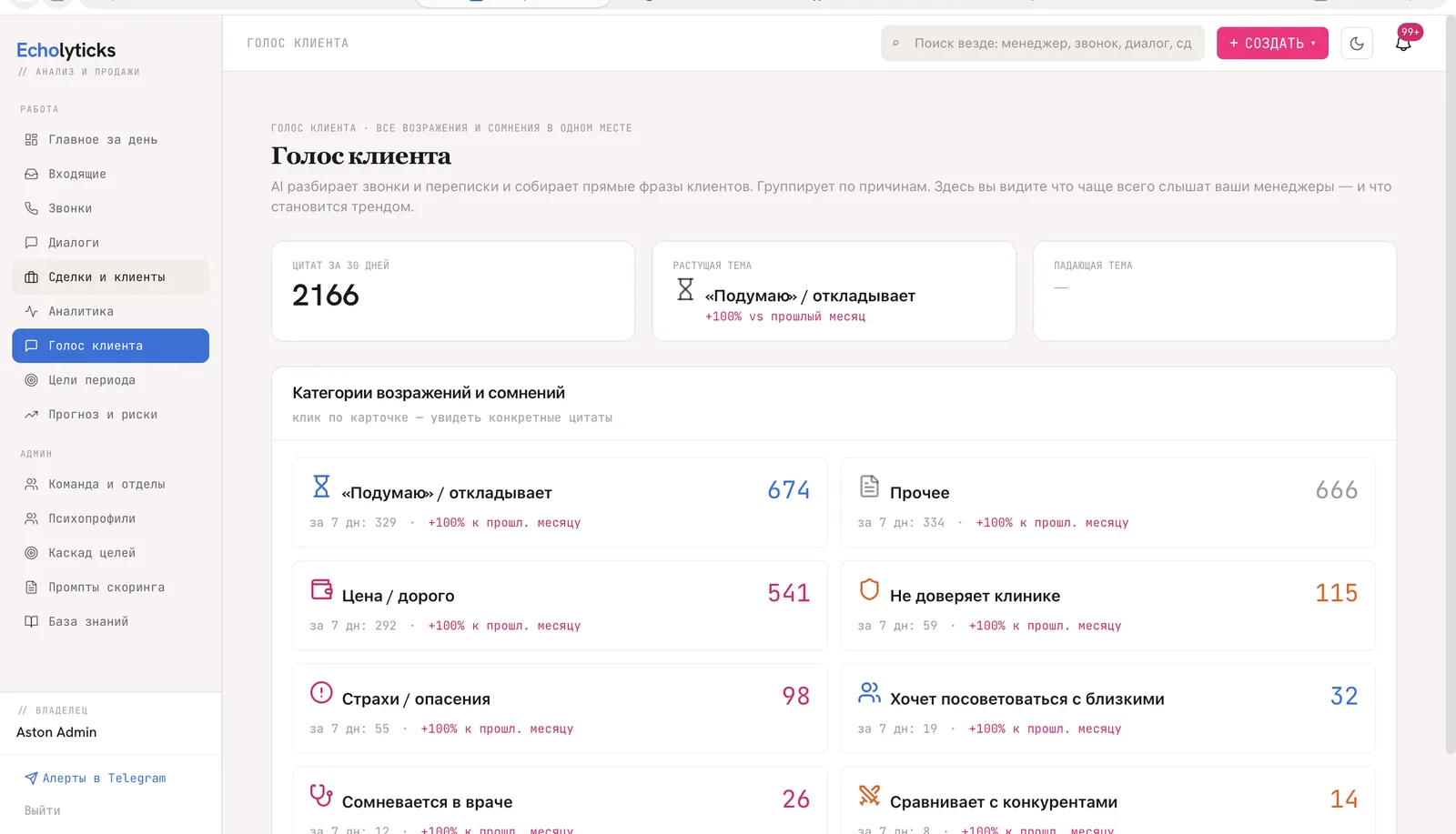Click the alert circle icon of Страхи / опасения
The width and height of the screenshot is (1456, 834).
pos(321,692)
